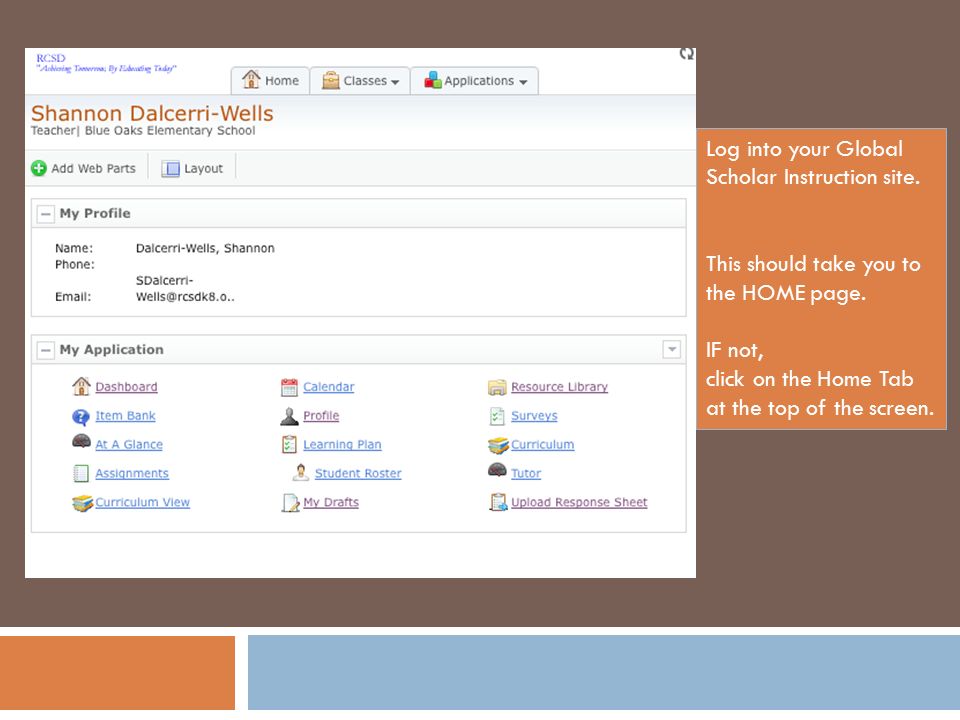The width and height of the screenshot is (960, 720).
Task: Open the Classes dropdown arrow
Action: [x=395, y=82]
